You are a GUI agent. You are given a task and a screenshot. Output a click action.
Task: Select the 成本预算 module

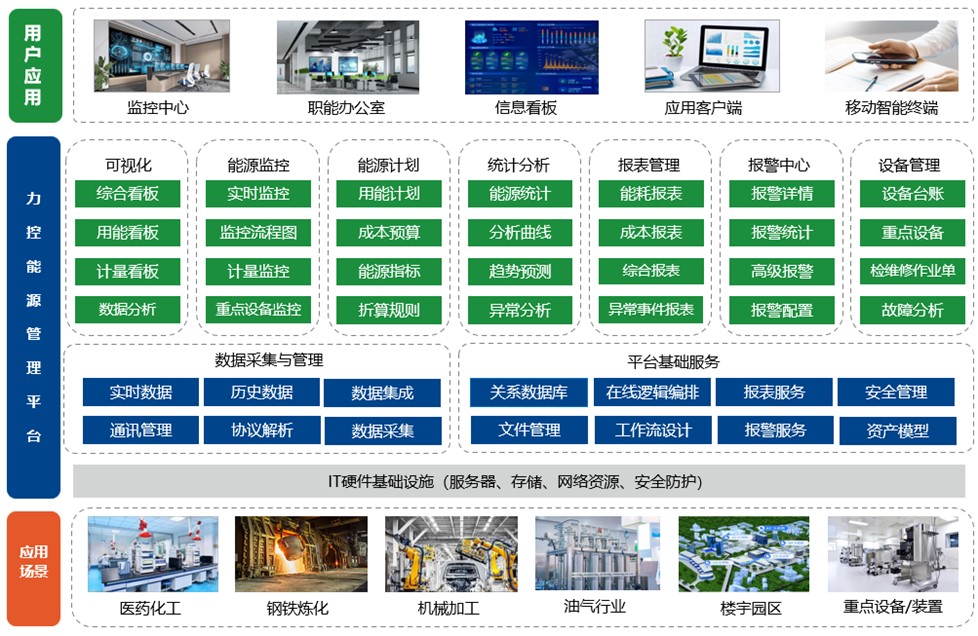(389, 233)
